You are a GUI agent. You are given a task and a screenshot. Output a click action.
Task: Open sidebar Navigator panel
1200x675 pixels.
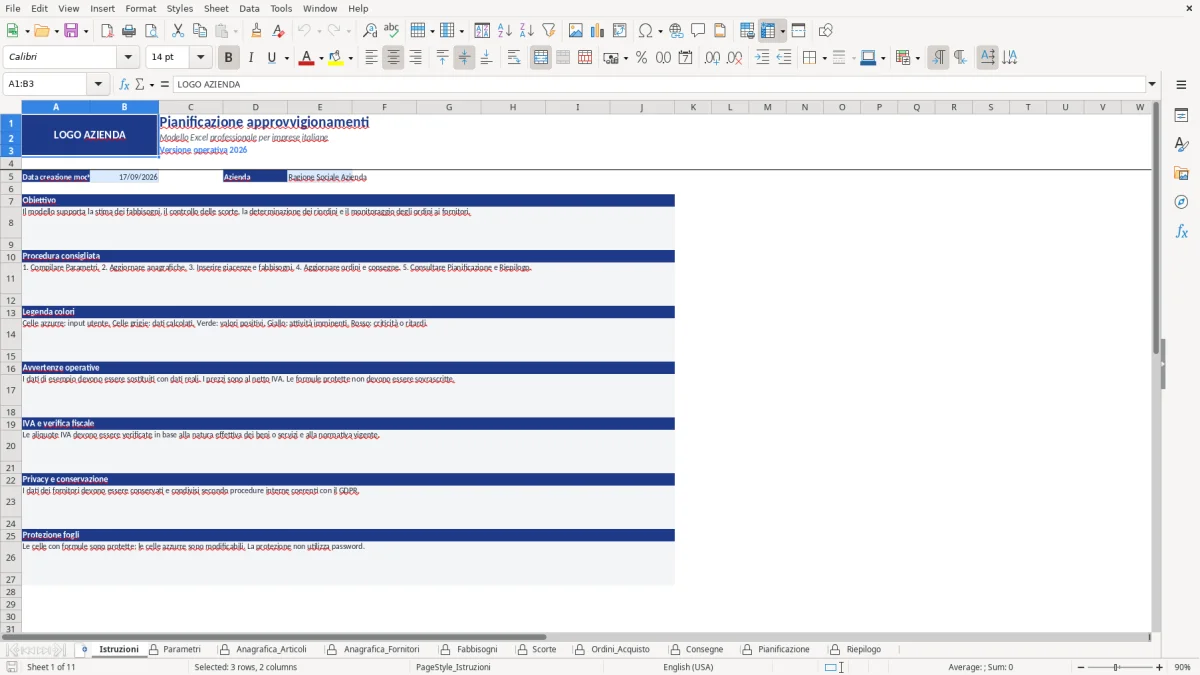tap(1181, 203)
